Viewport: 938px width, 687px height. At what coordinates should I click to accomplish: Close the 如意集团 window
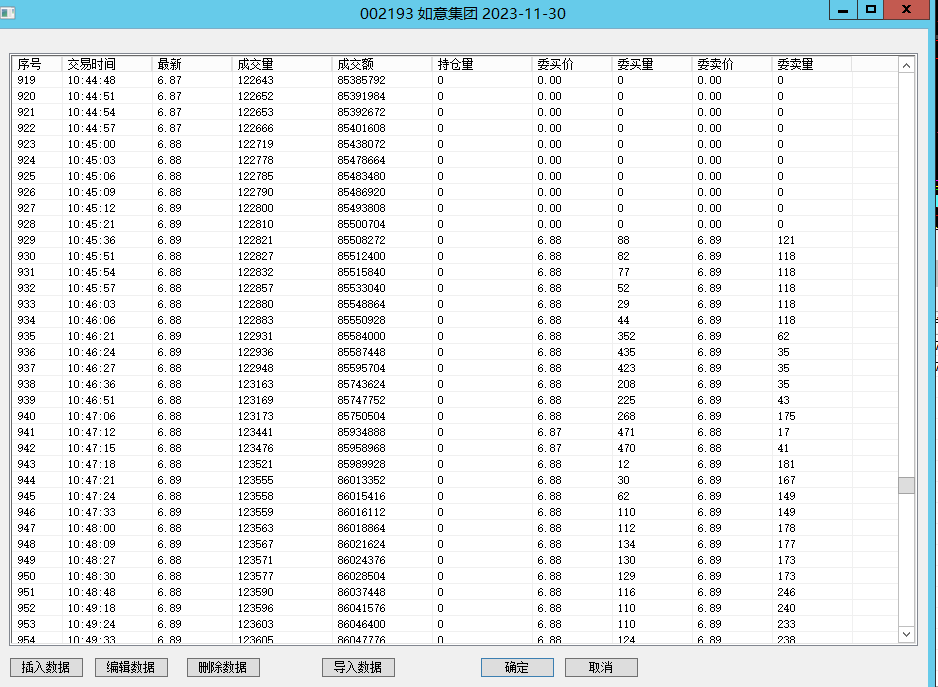tap(906, 10)
